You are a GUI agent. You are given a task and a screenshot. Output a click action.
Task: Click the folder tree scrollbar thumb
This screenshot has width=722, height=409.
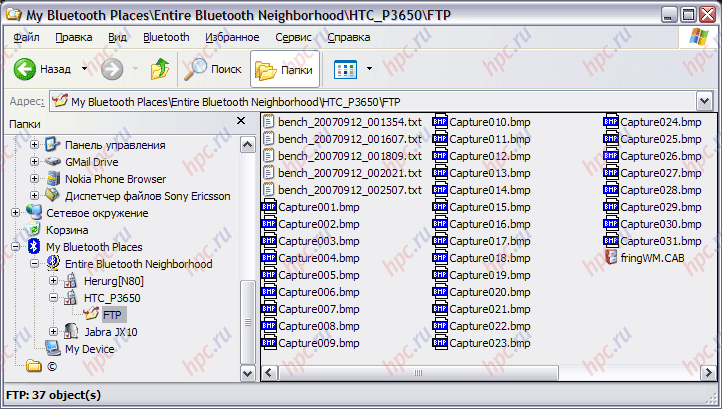pos(248,322)
